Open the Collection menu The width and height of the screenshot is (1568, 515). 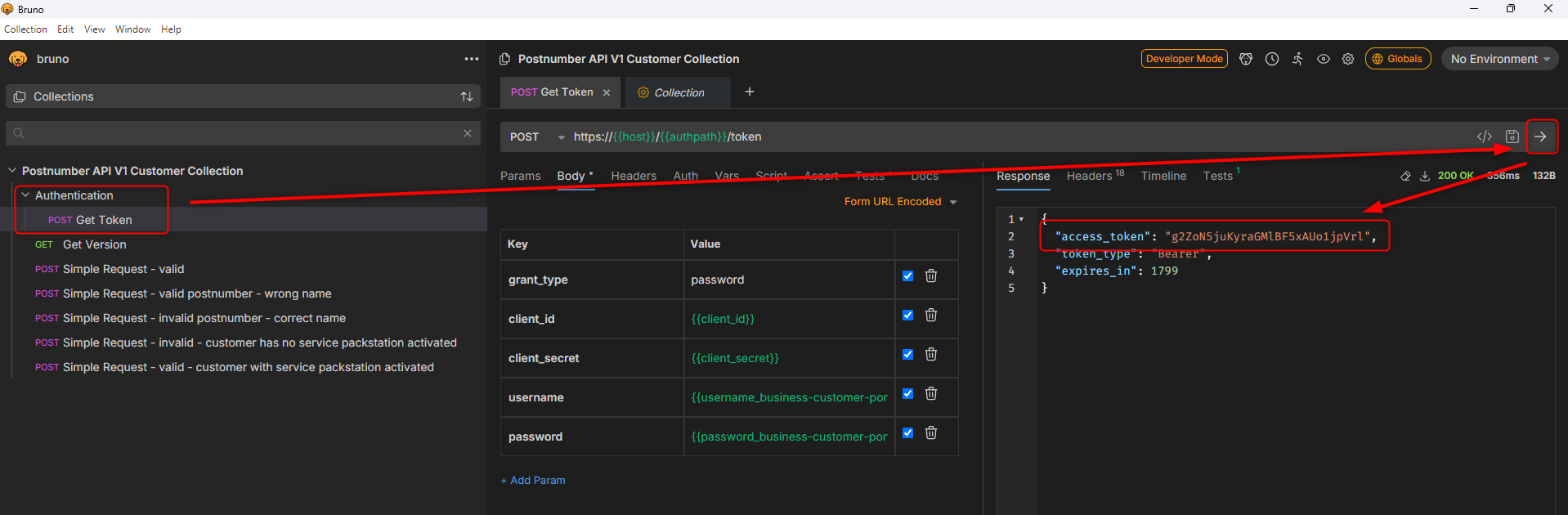tap(25, 29)
